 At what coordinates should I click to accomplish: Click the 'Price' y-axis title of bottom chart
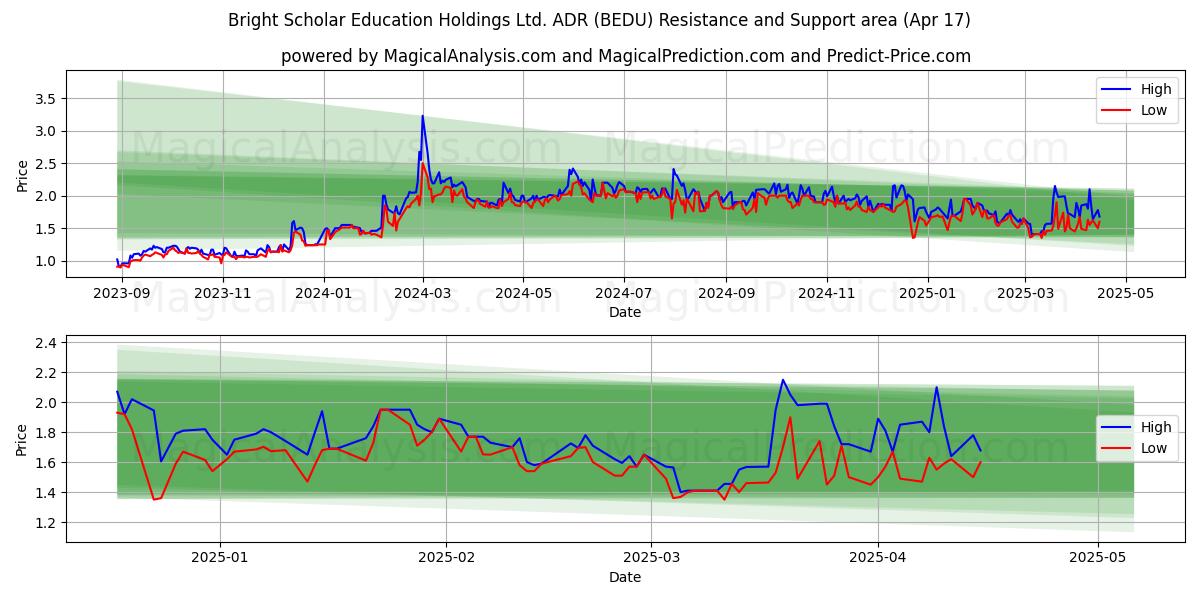(22, 439)
